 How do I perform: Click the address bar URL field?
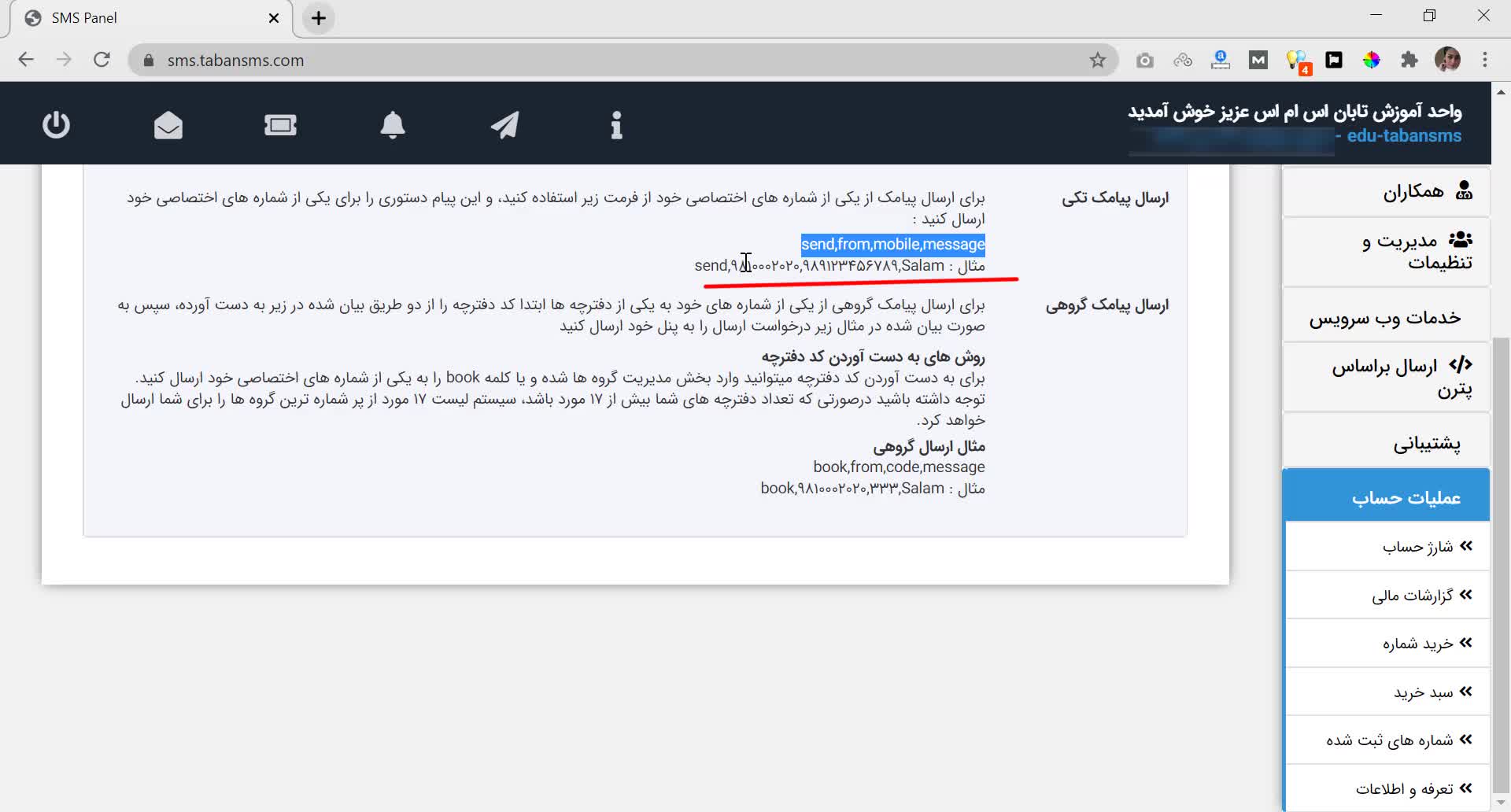[614, 61]
